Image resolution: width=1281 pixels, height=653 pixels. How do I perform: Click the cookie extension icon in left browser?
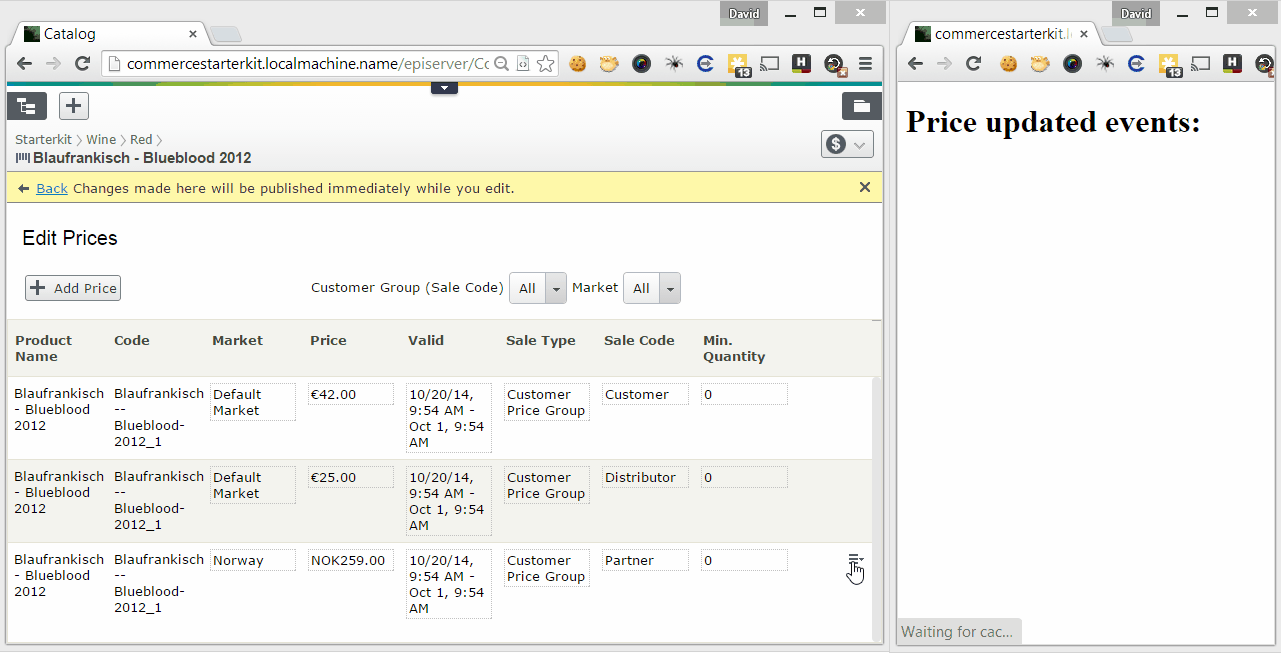pos(578,64)
